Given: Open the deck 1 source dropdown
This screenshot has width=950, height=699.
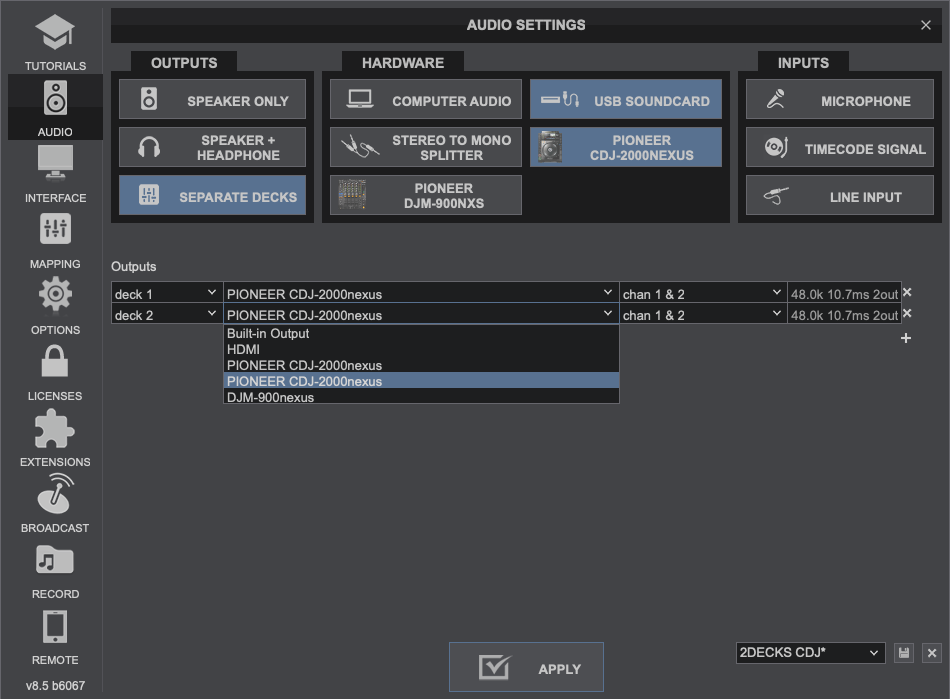Looking at the screenshot, I should pyautogui.click(x=167, y=293).
